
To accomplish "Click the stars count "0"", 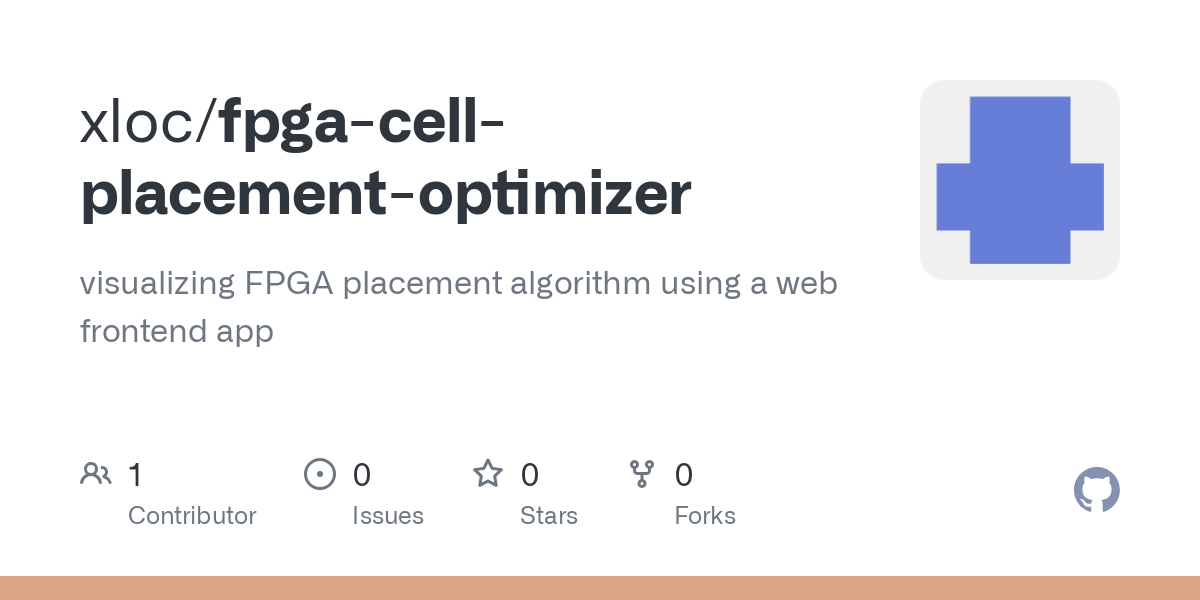I will point(530,475).
